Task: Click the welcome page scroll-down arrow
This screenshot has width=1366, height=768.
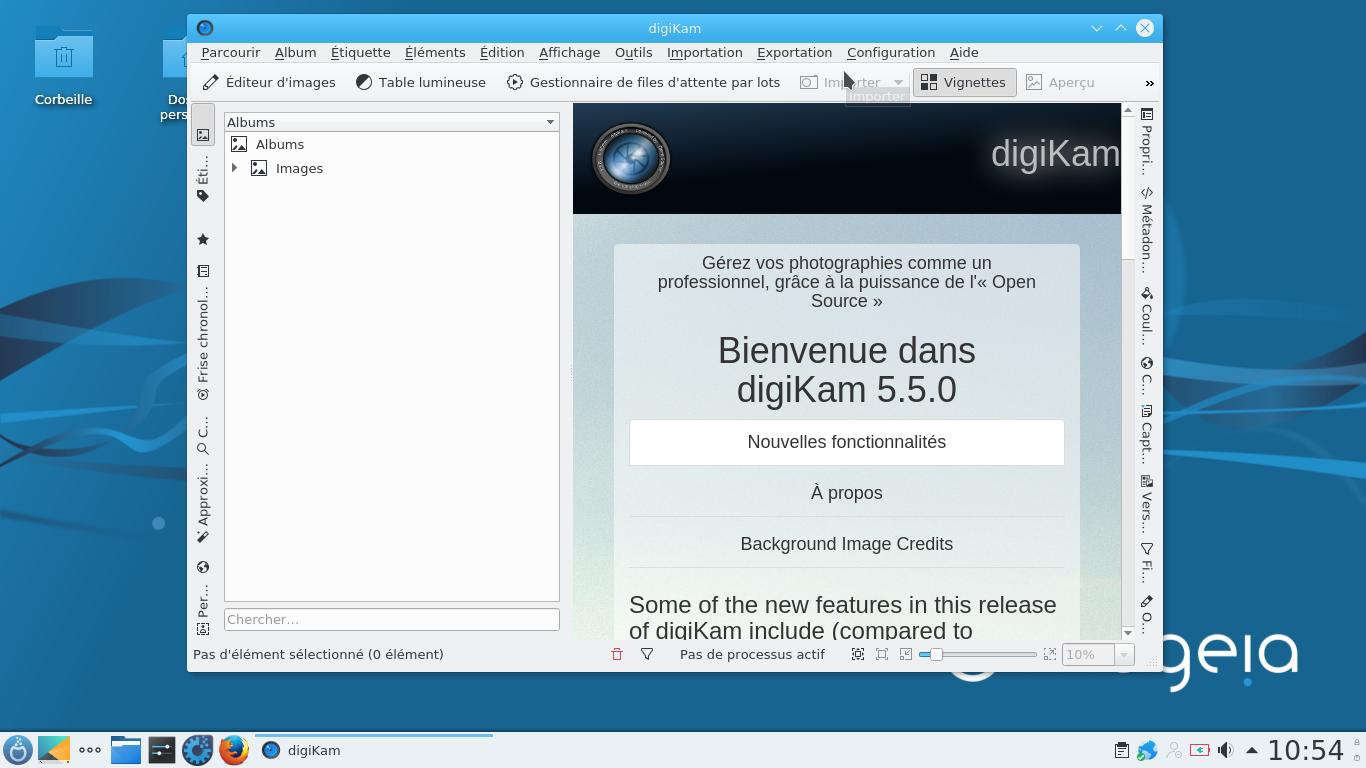Action: point(1128,633)
